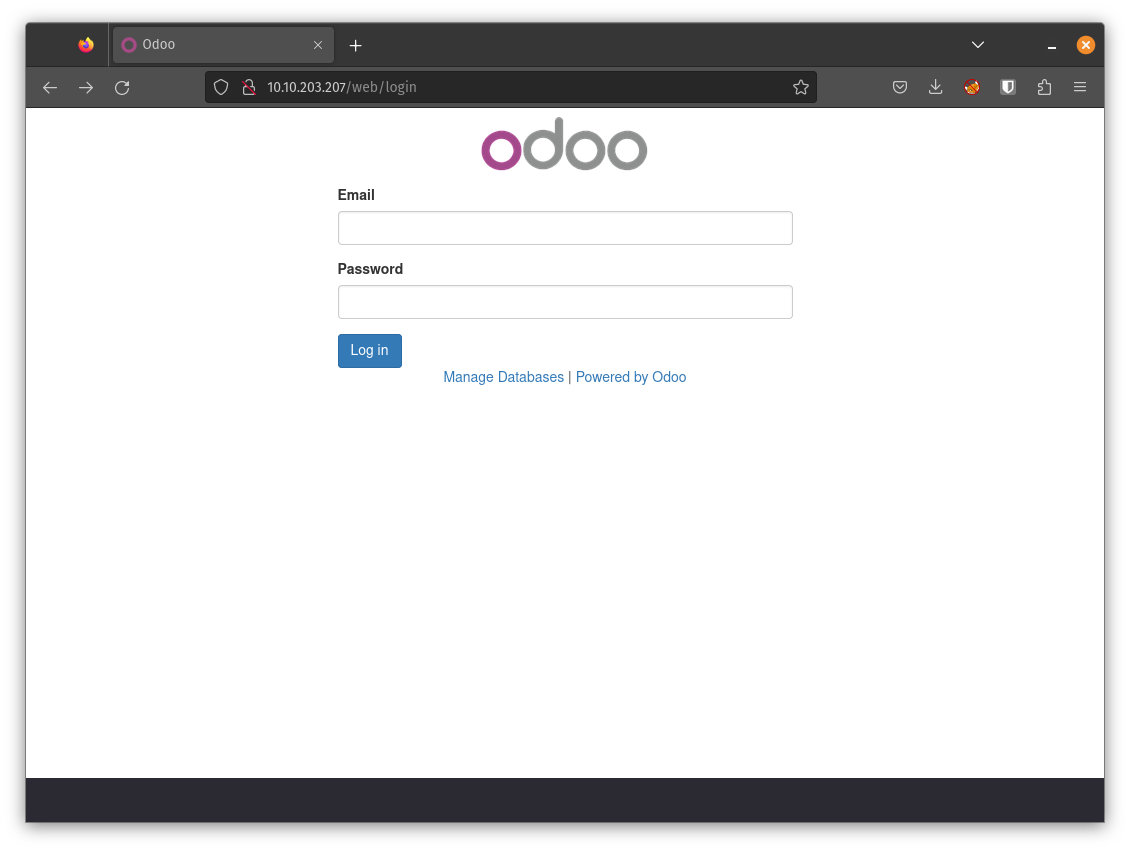Click the forward navigation arrow
The height and width of the screenshot is (851, 1130).
tap(86, 88)
